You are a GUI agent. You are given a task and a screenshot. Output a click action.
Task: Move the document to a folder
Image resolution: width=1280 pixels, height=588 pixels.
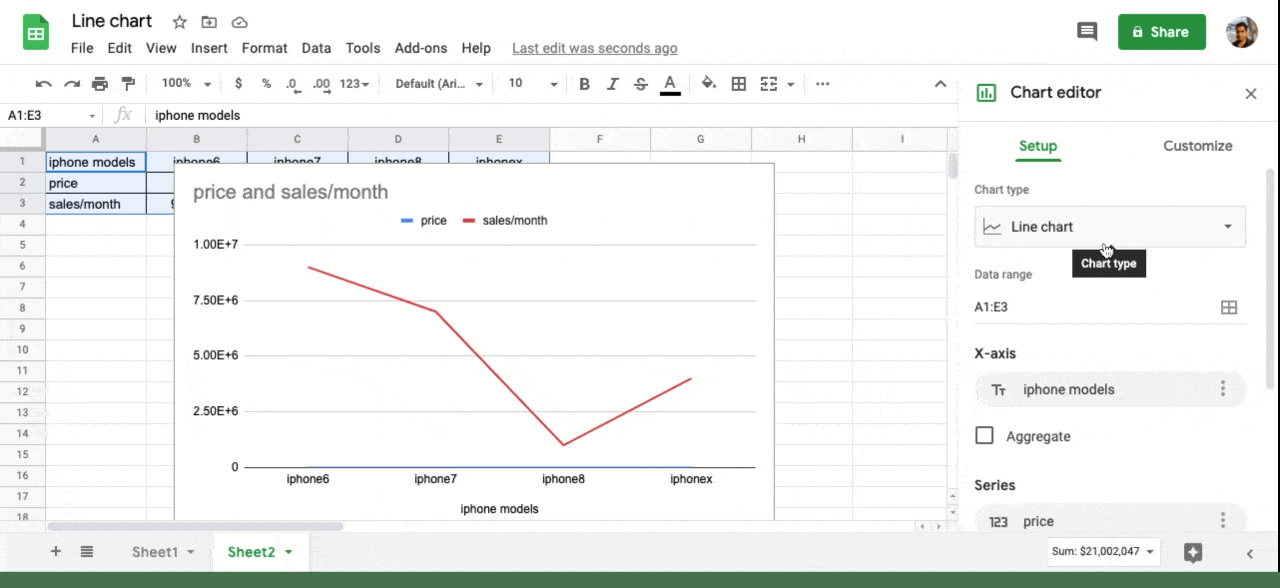point(209,22)
